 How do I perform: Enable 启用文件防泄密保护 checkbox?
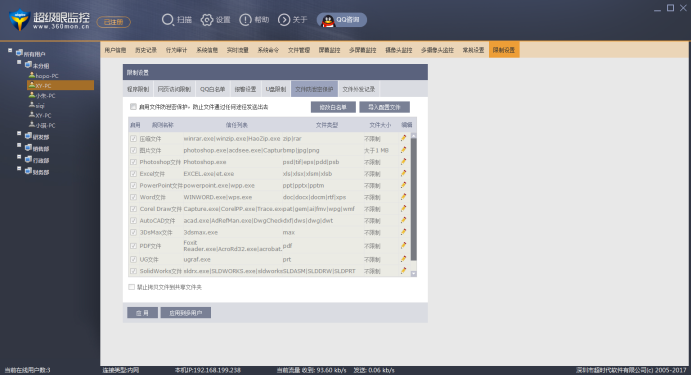(133, 107)
